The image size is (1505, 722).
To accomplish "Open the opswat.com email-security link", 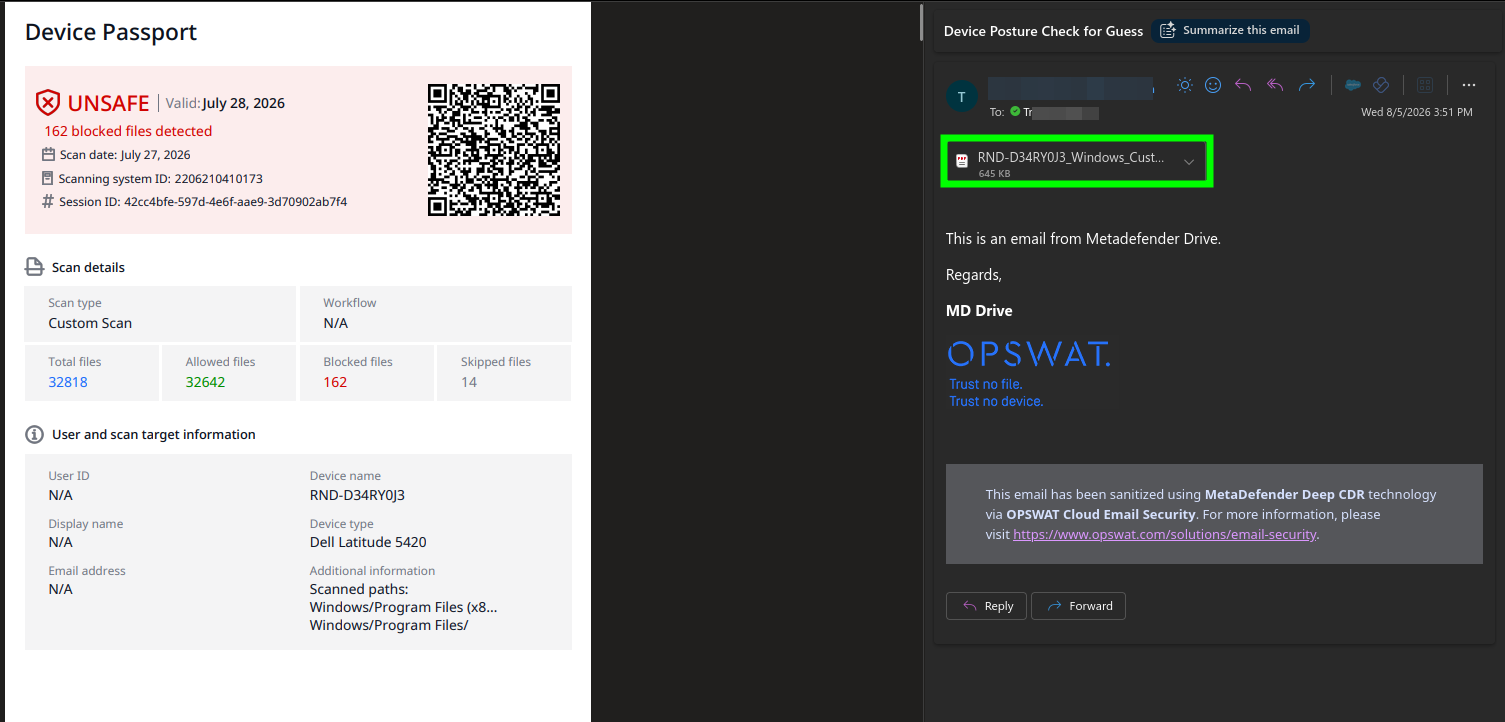I will click(1165, 535).
